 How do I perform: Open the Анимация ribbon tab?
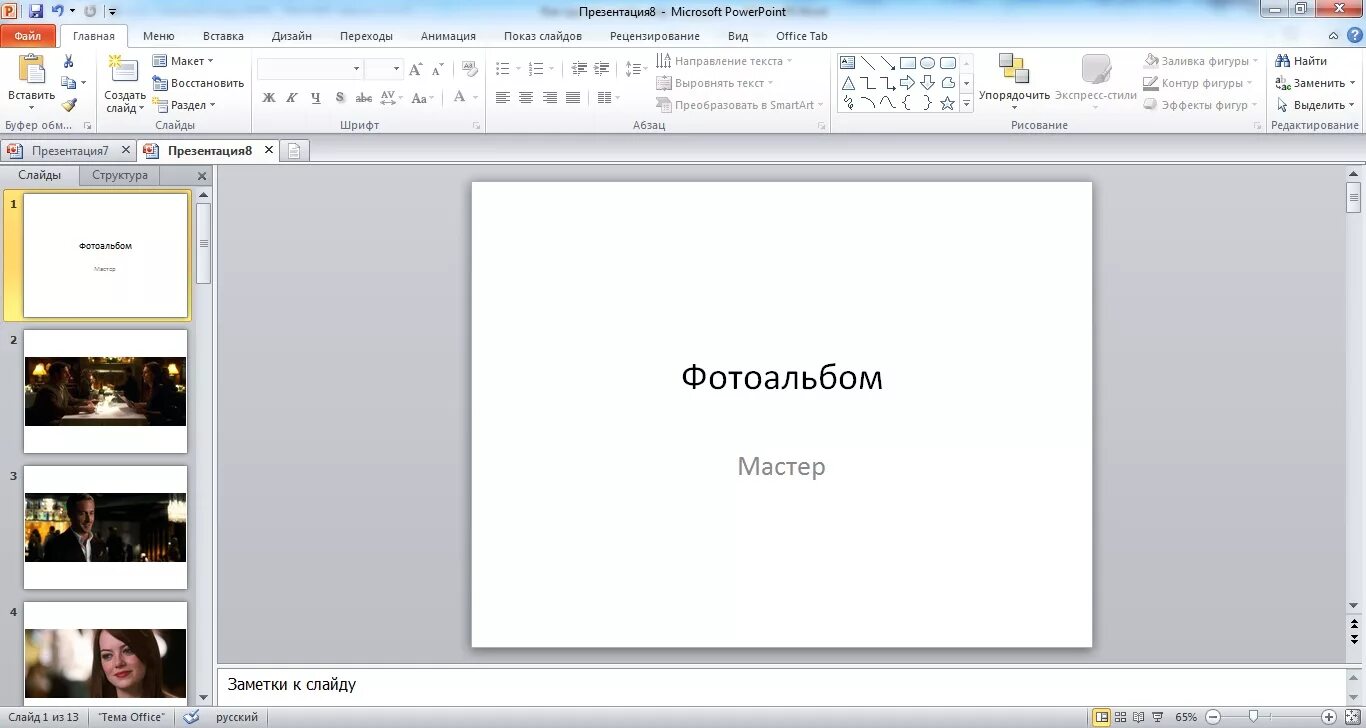click(448, 36)
